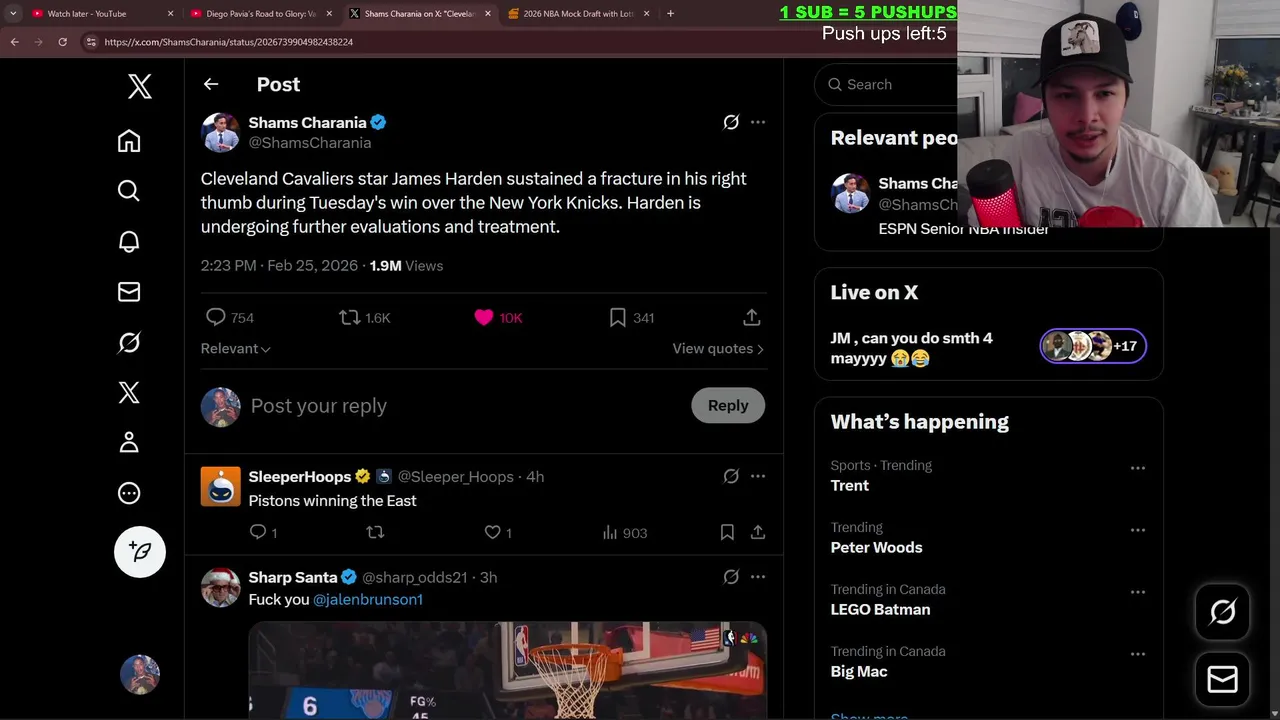The image size is (1280, 720).
Task: Open Grok action on SleeperHoops reply
Action: click(731, 476)
